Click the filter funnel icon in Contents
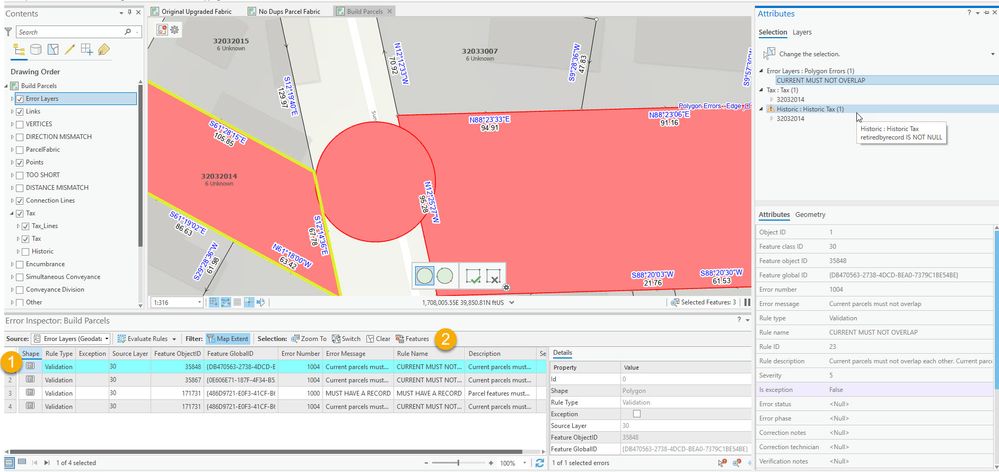The width and height of the screenshot is (999, 472). tap(8, 32)
